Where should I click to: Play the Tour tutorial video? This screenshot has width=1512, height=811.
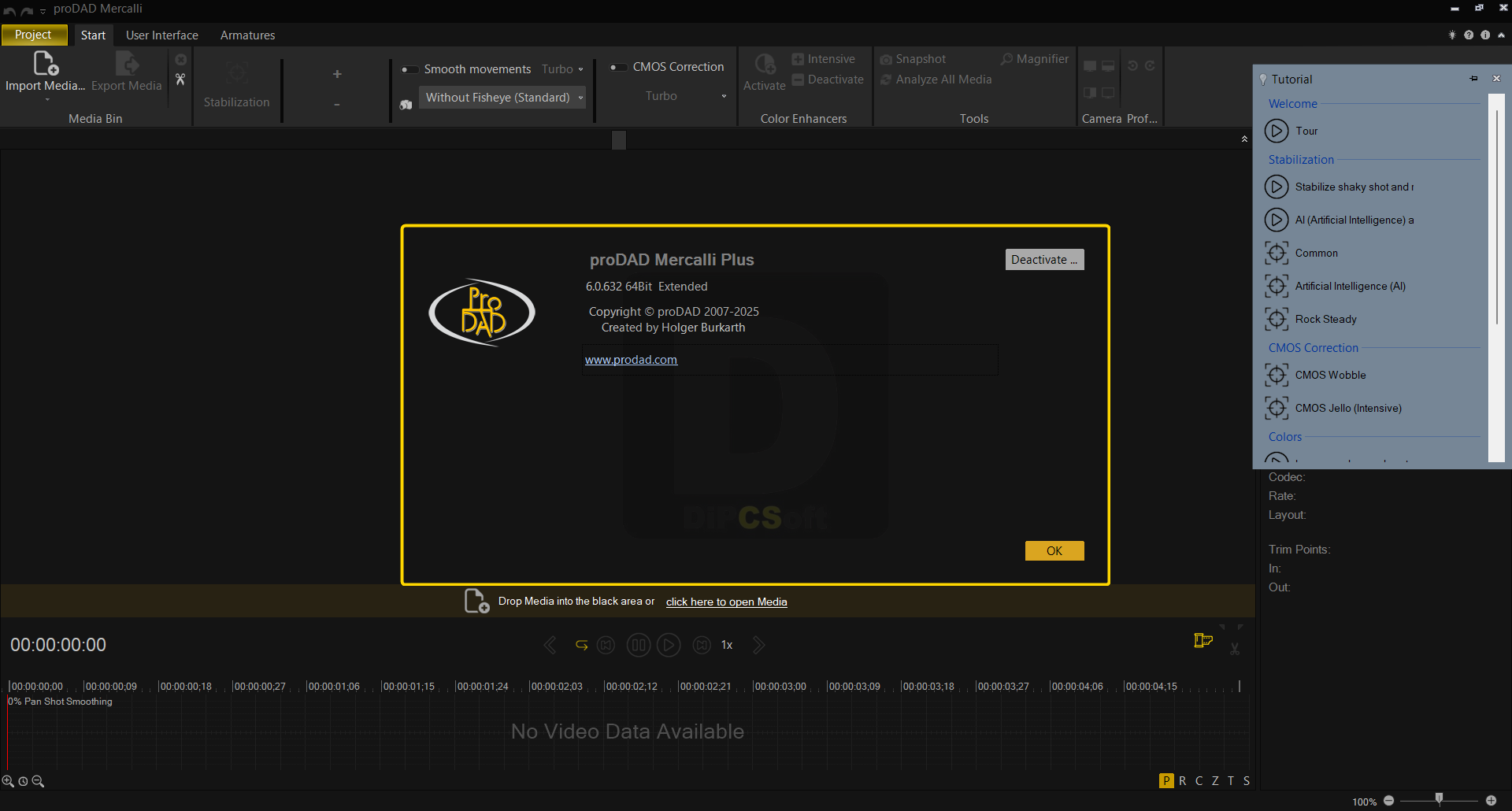[x=1277, y=131]
